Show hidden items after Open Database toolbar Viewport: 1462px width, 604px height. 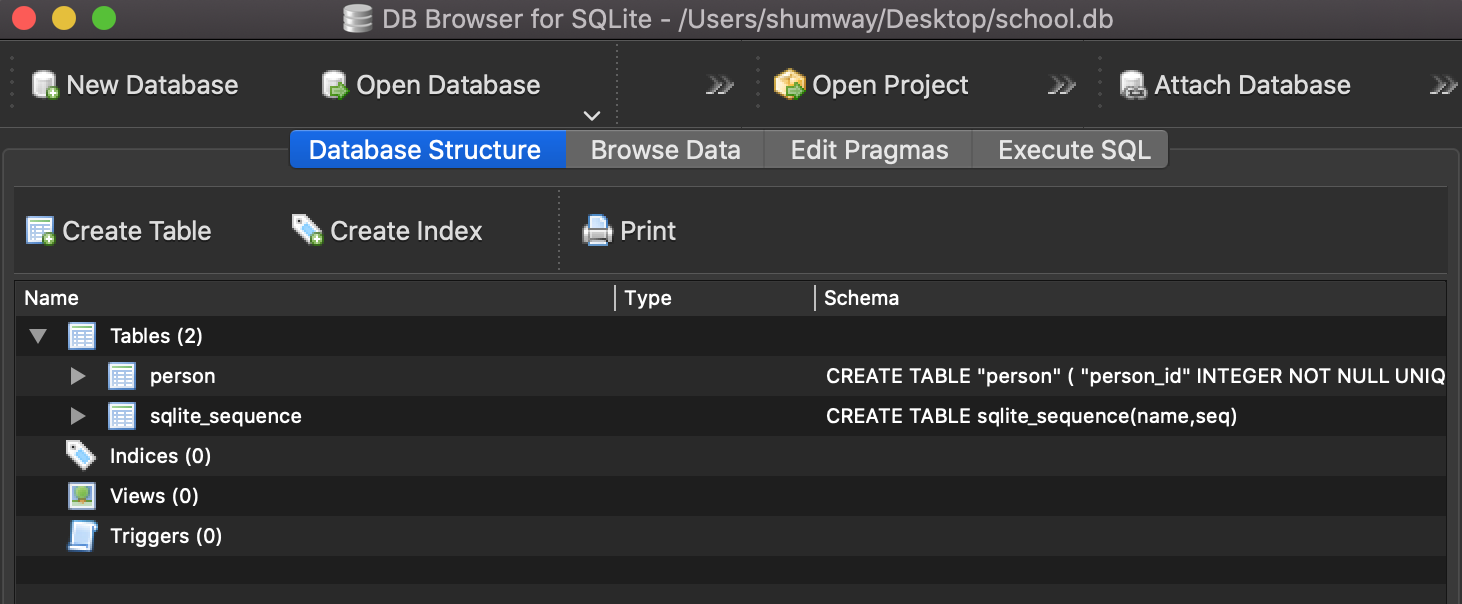[x=720, y=85]
